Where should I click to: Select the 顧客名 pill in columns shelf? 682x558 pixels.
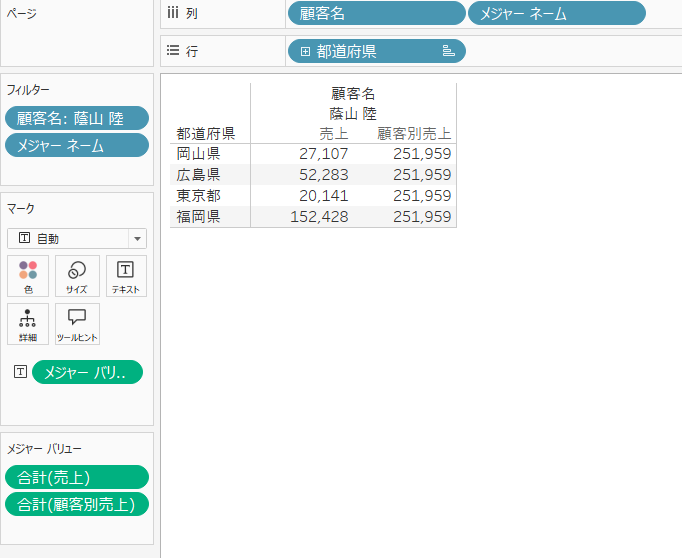point(375,13)
